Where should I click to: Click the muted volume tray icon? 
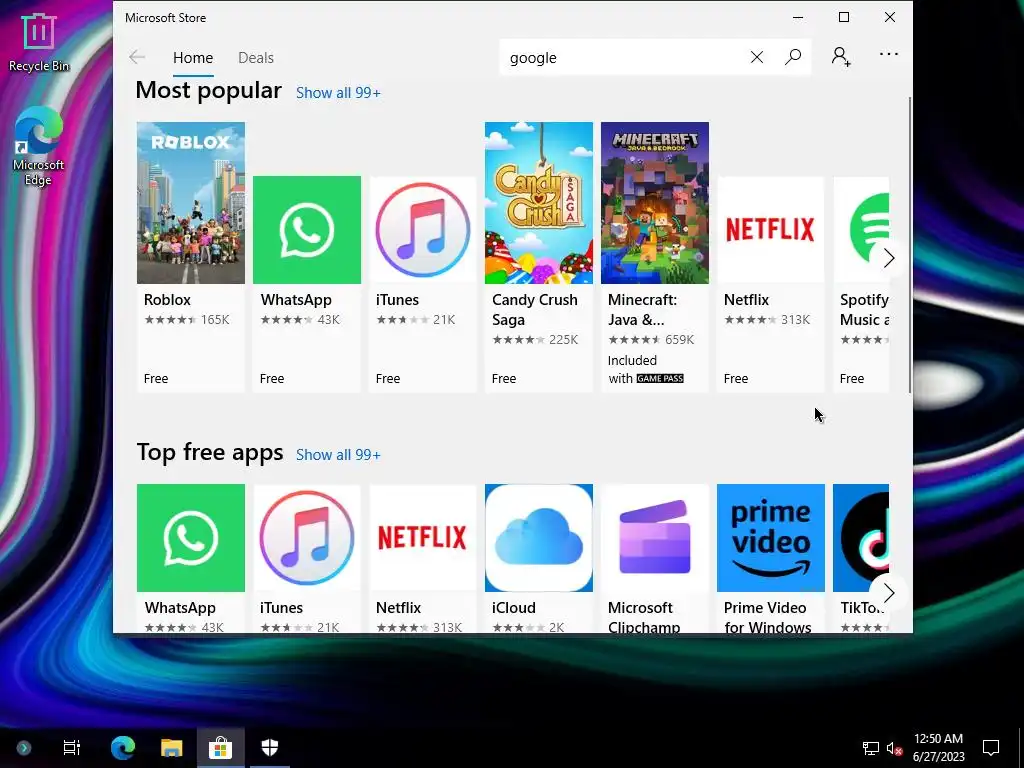tap(894, 748)
